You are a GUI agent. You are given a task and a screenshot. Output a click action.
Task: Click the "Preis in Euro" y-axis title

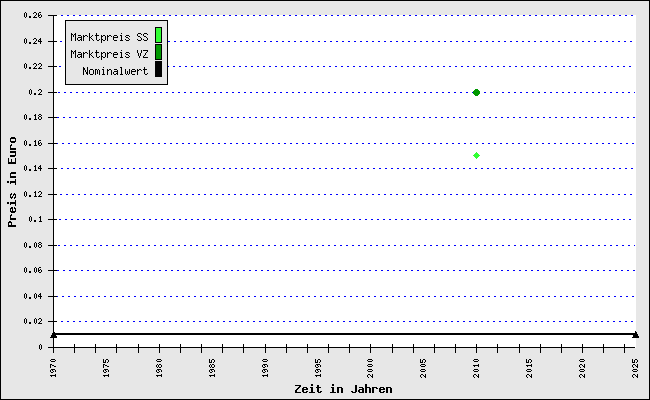point(13,182)
